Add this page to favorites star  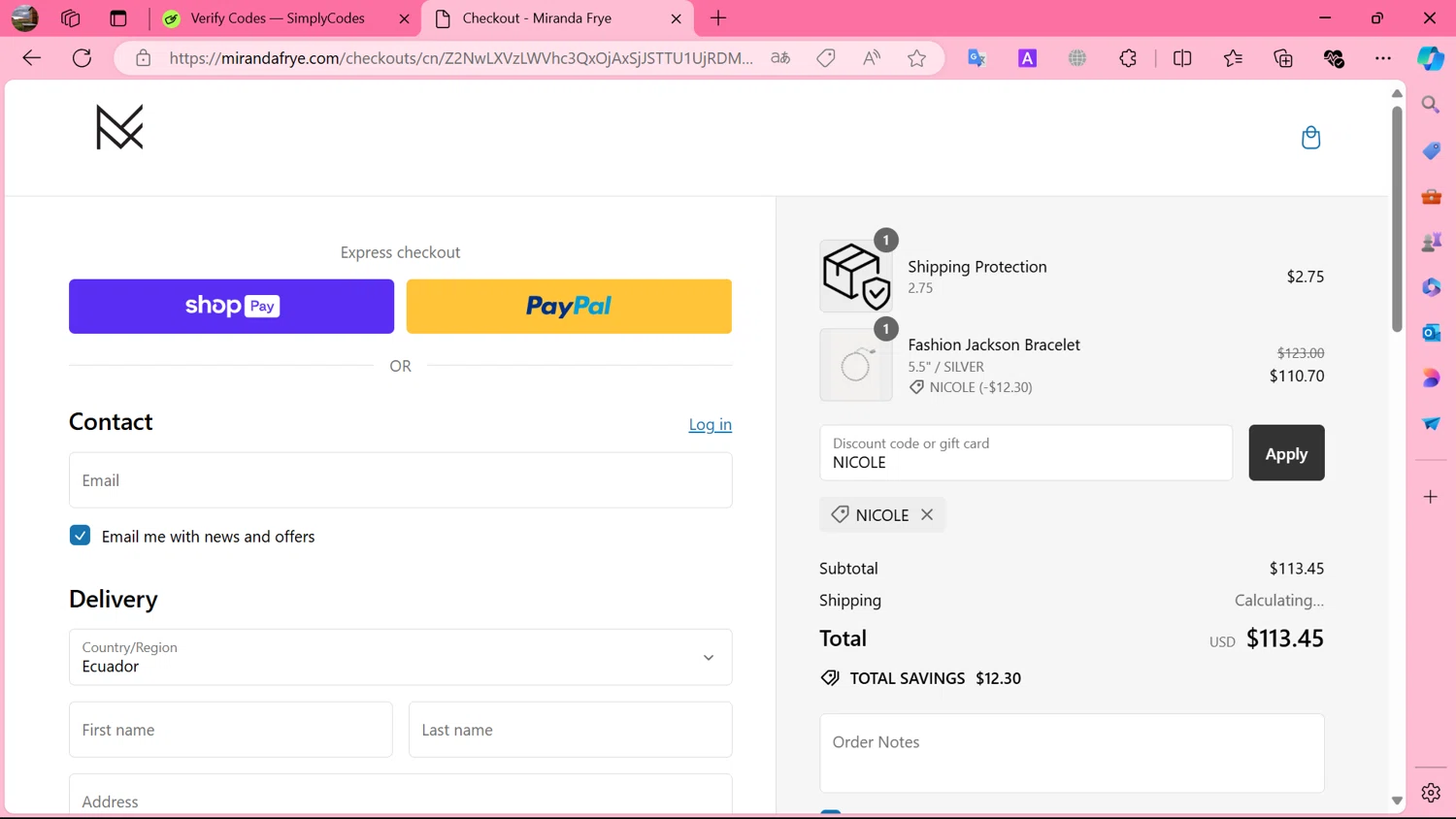(917, 58)
